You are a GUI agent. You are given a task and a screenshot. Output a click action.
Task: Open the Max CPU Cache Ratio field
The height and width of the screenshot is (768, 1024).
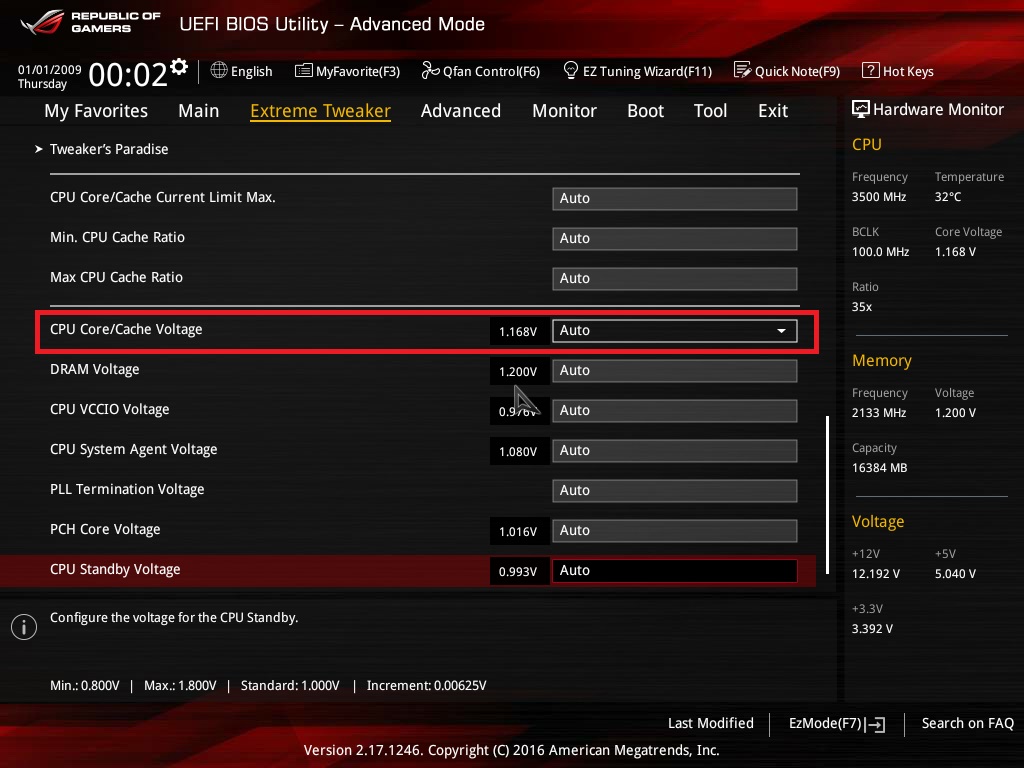(x=674, y=278)
